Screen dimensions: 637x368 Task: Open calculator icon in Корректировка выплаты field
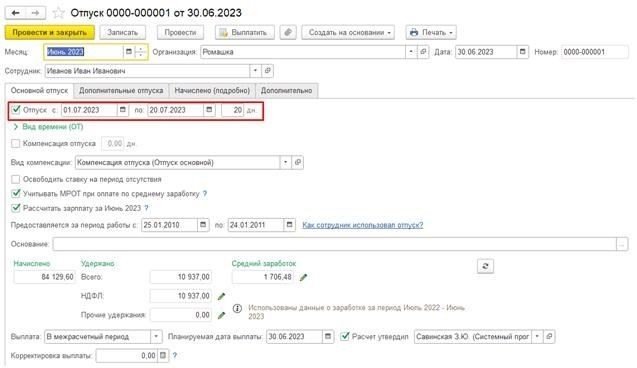[x=162, y=355]
